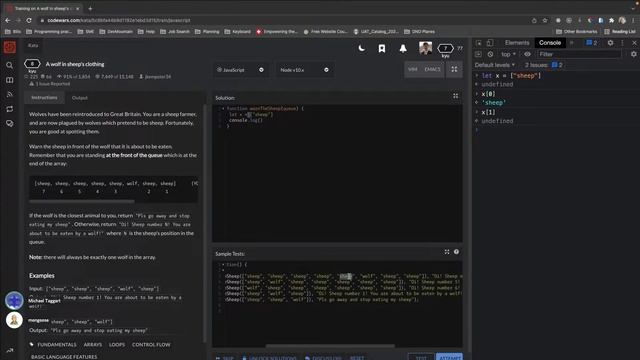This screenshot has height=360, width=640.
Task: Switch to the Instructions tab
Action: pos(44,98)
